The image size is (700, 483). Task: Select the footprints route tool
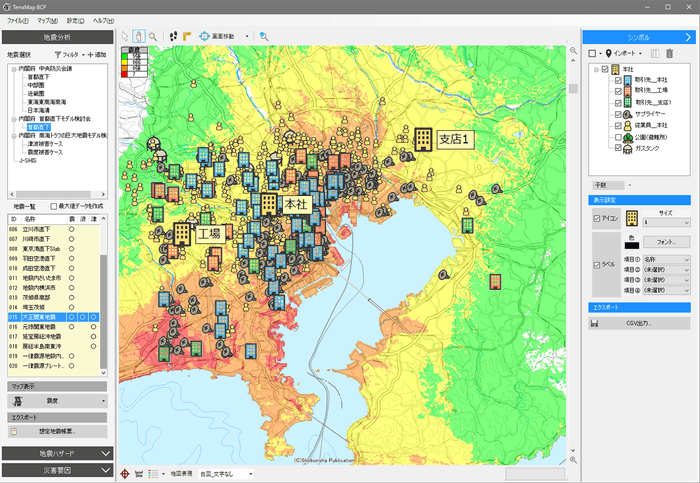coord(174,36)
